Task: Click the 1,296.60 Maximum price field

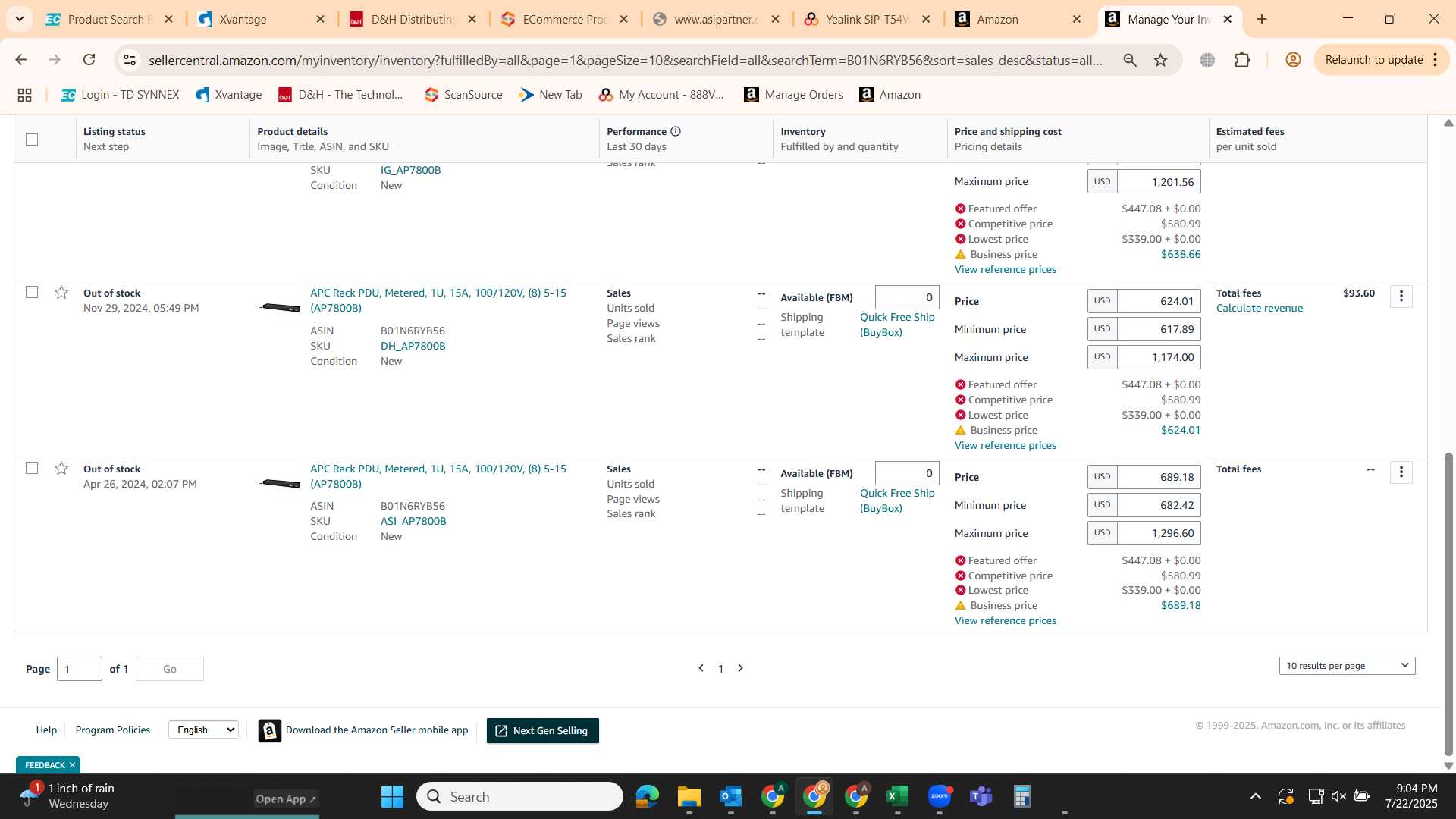Action: pos(1159,533)
